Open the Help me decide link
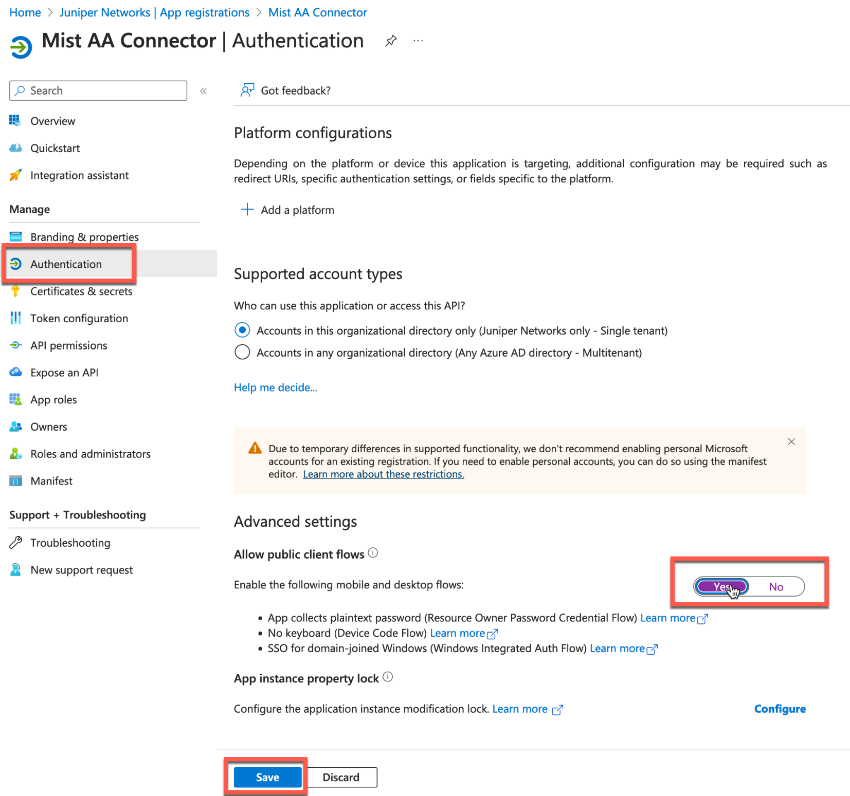The height and width of the screenshot is (796, 850). point(275,387)
